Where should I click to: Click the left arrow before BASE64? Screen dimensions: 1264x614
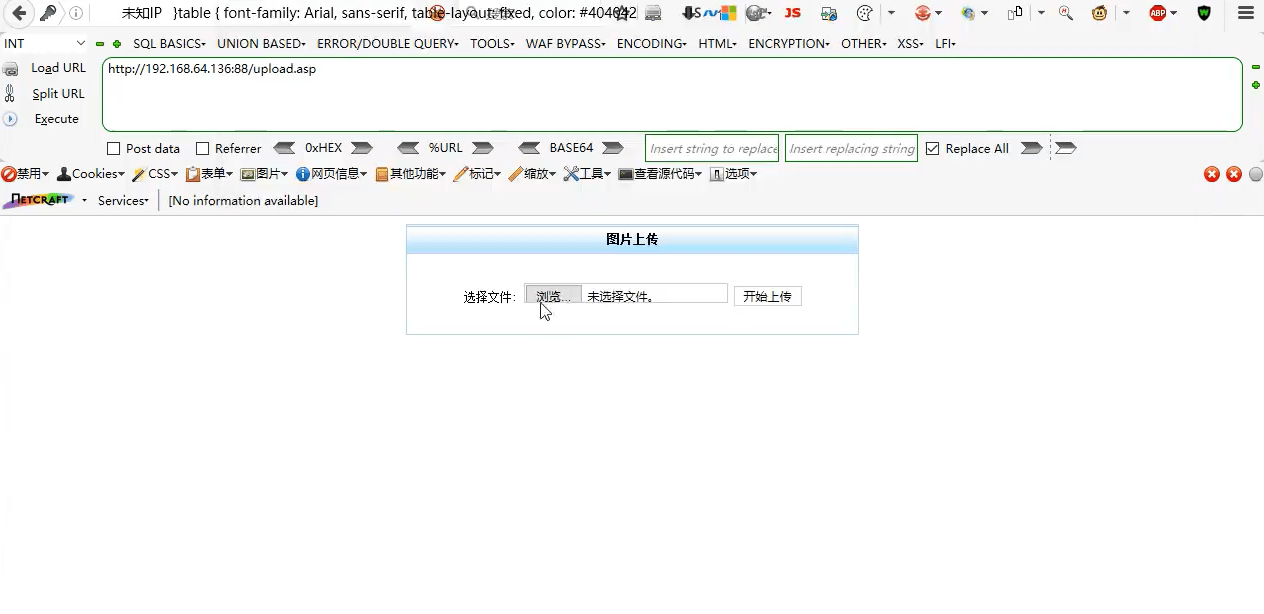pos(530,148)
